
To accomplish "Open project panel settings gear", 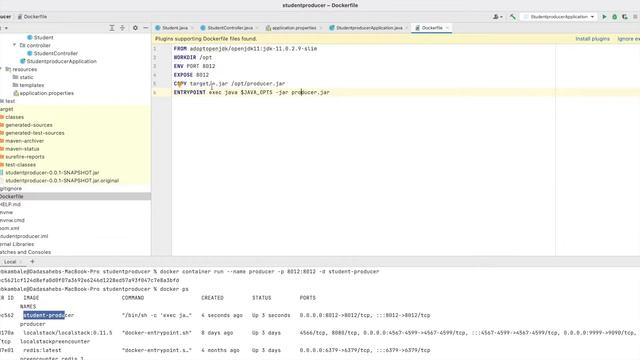I will point(135,28).
